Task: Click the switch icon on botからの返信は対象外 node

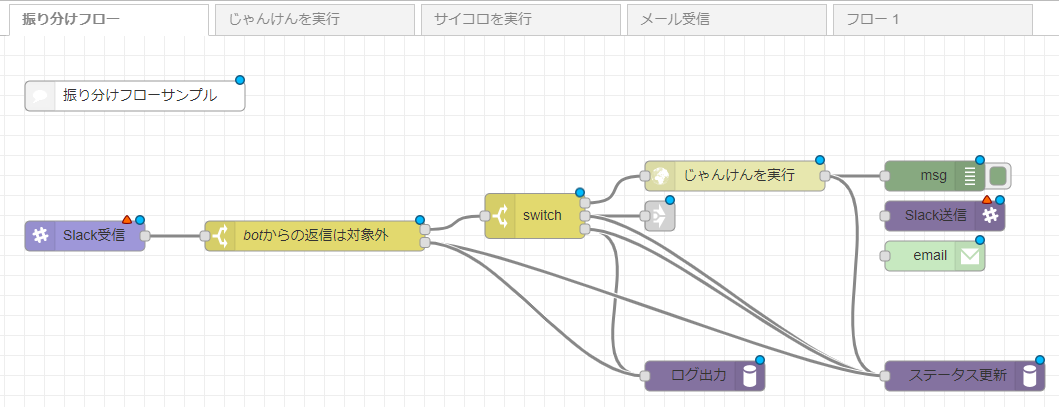Action: [221, 236]
